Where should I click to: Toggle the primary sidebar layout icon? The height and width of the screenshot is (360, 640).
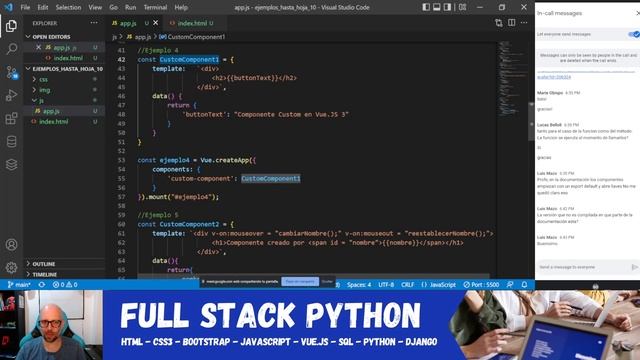[426, 7]
